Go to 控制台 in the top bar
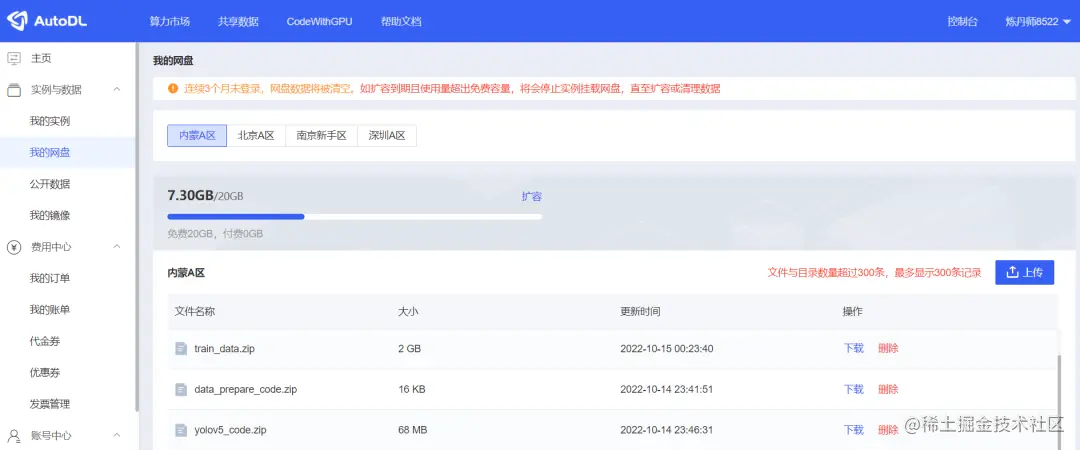This screenshot has height=450, width=1080. pos(962,21)
